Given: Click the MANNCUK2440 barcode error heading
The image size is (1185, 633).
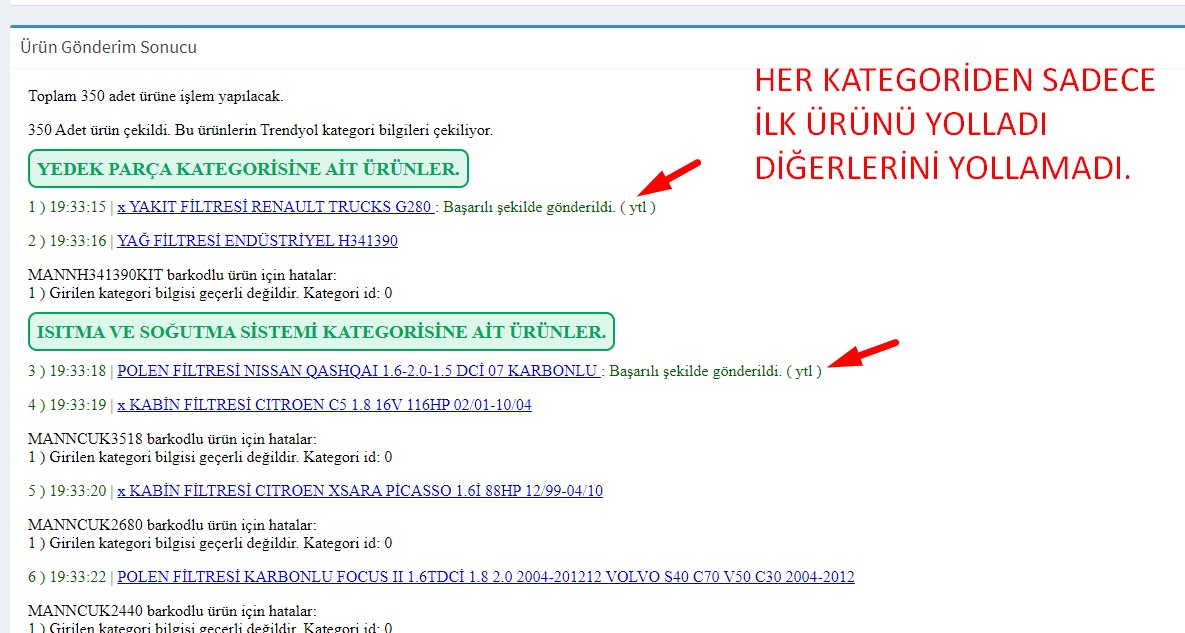Looking at the screenshot, I should click(172, 610).
